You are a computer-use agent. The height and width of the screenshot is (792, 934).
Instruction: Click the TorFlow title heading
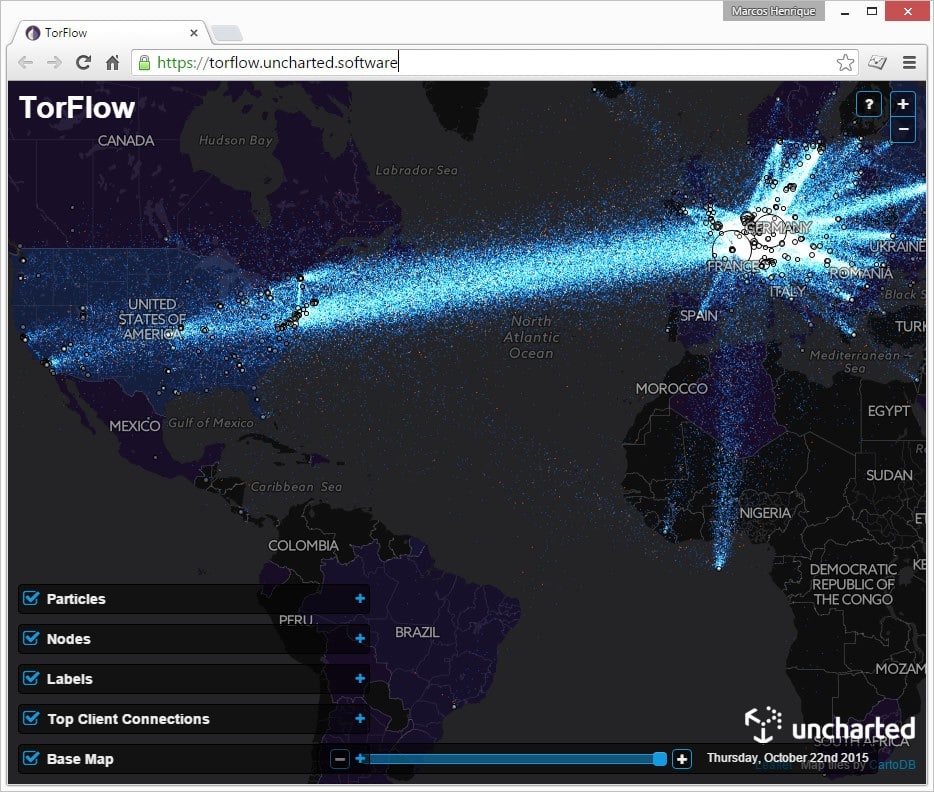tap(77, 108)
